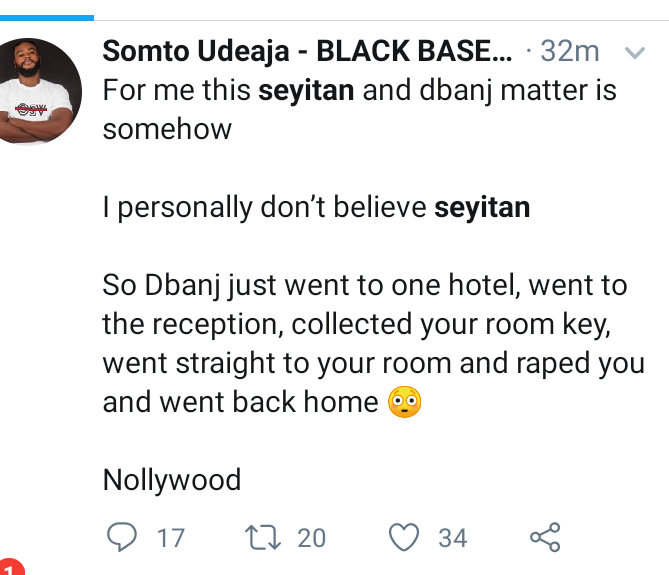The height and width of the screenshot is (575, 669).
Task: Click the like count 34
Action: (453, 538)
